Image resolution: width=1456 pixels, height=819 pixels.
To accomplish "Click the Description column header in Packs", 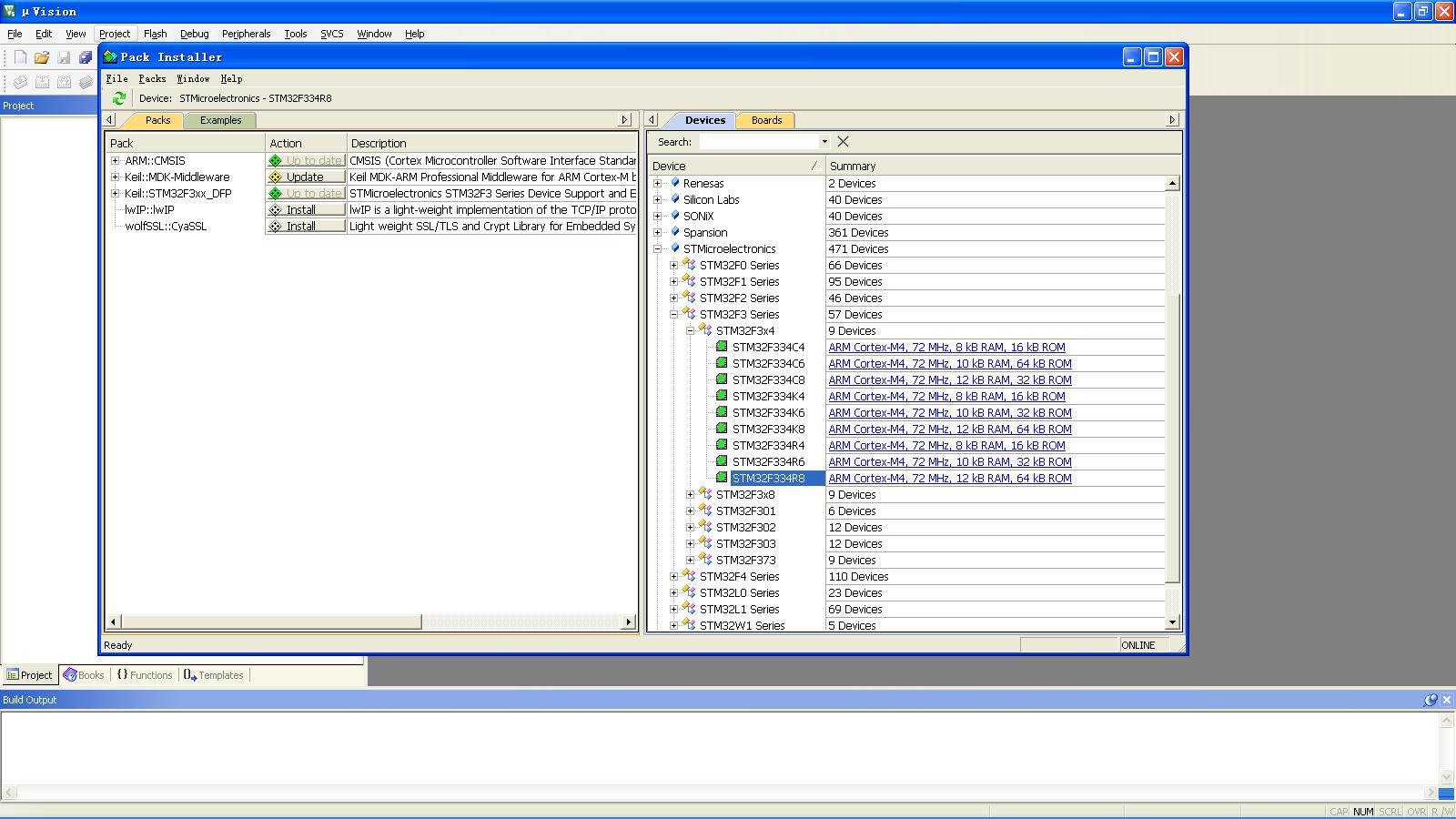I will [492, 143].
